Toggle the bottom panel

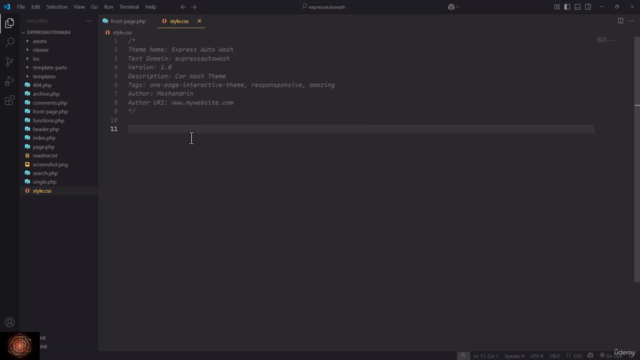(x=578, y=7)
